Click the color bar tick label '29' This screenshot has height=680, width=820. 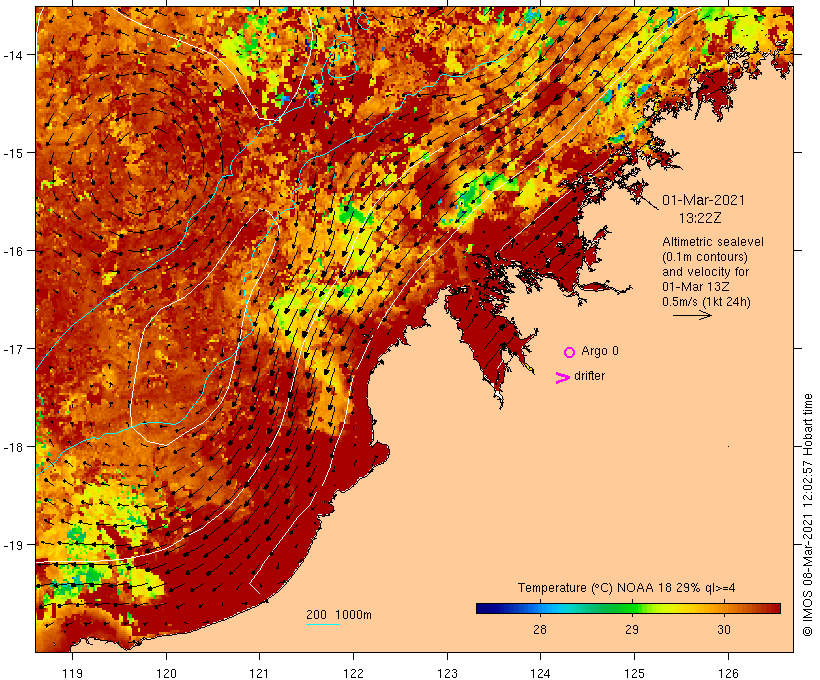click(632, 629)
